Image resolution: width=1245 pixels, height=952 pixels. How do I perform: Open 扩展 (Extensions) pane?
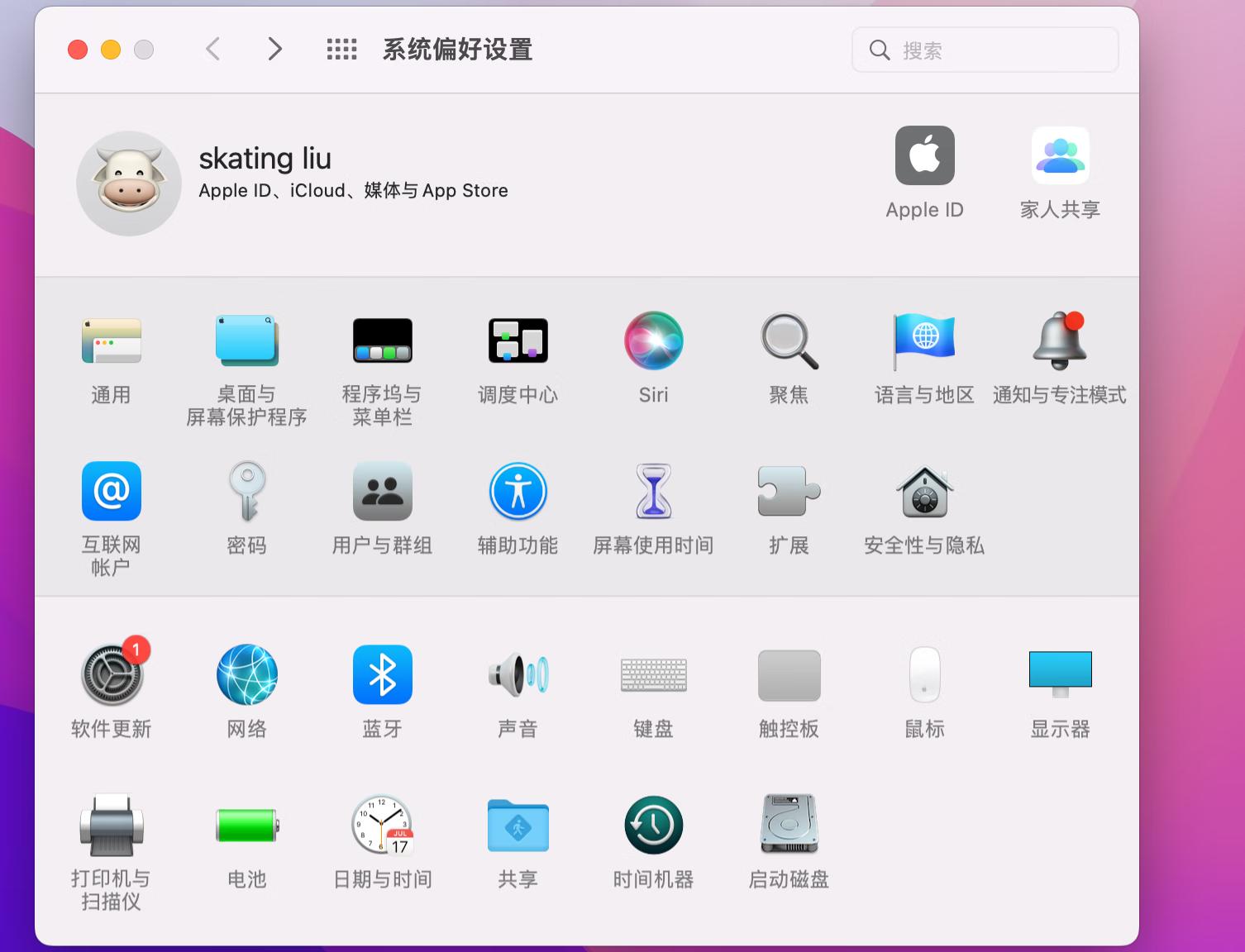coord(789,491)
